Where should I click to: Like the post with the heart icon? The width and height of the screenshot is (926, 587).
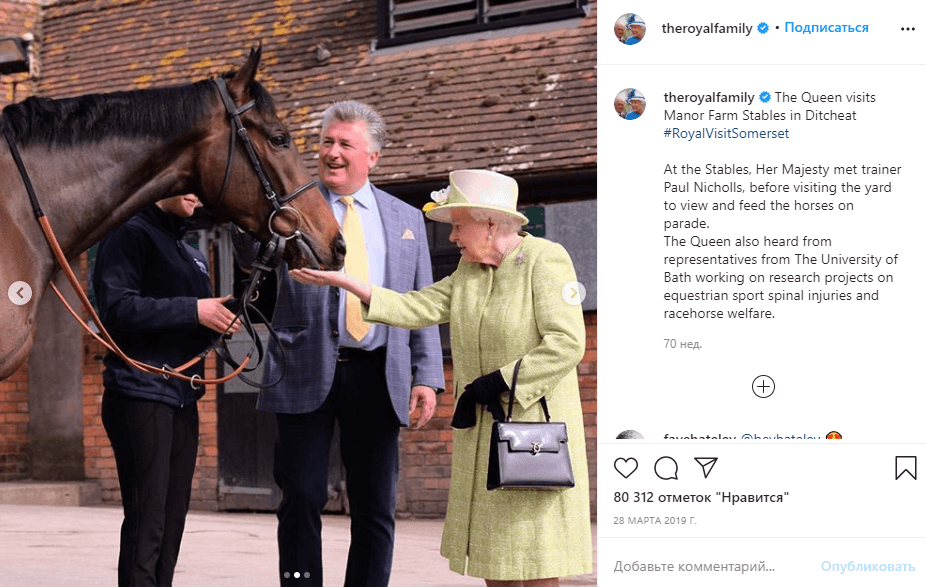click(625, 468)
